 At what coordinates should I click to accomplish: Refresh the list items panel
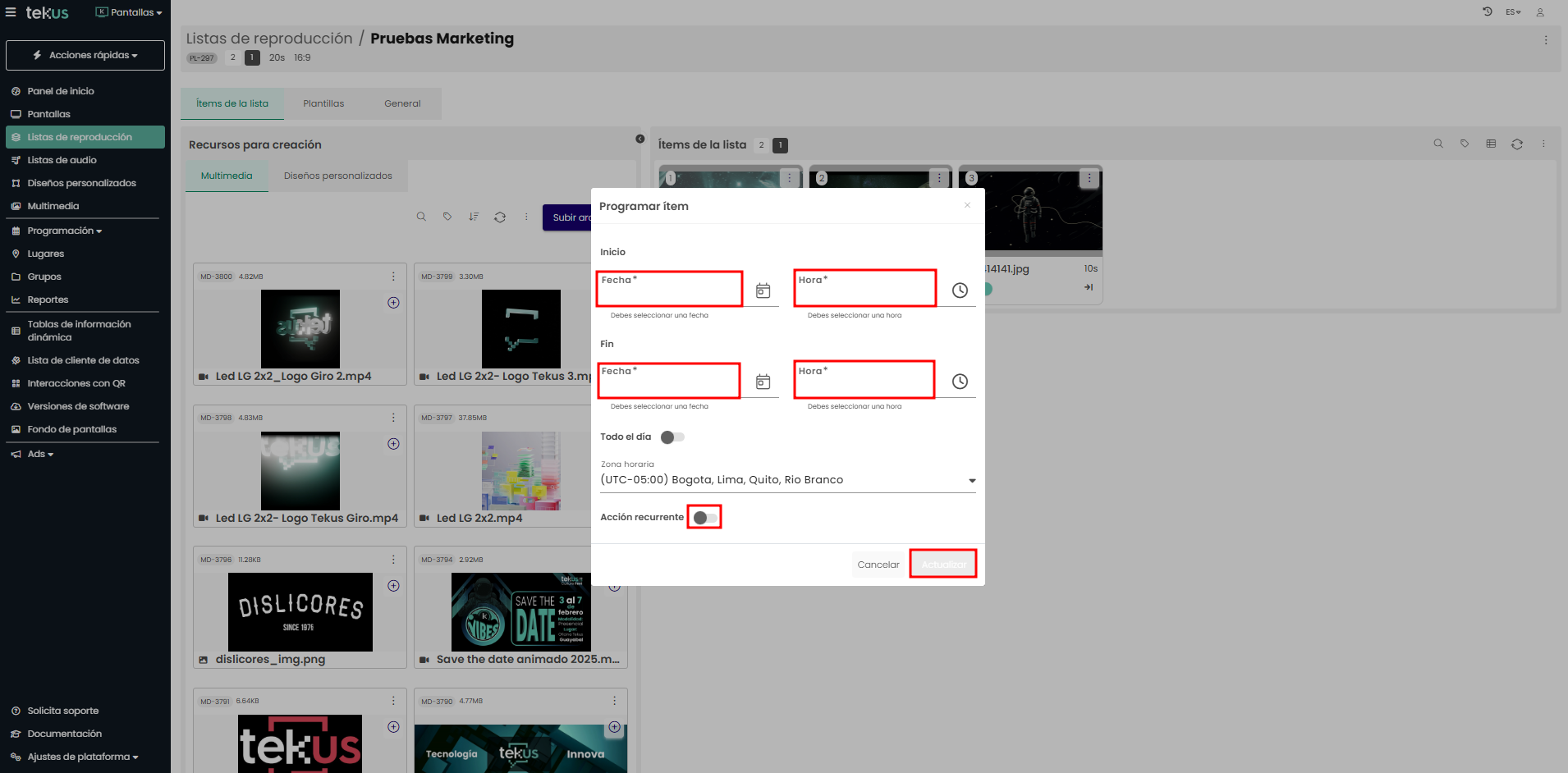tap(1516, 144)
